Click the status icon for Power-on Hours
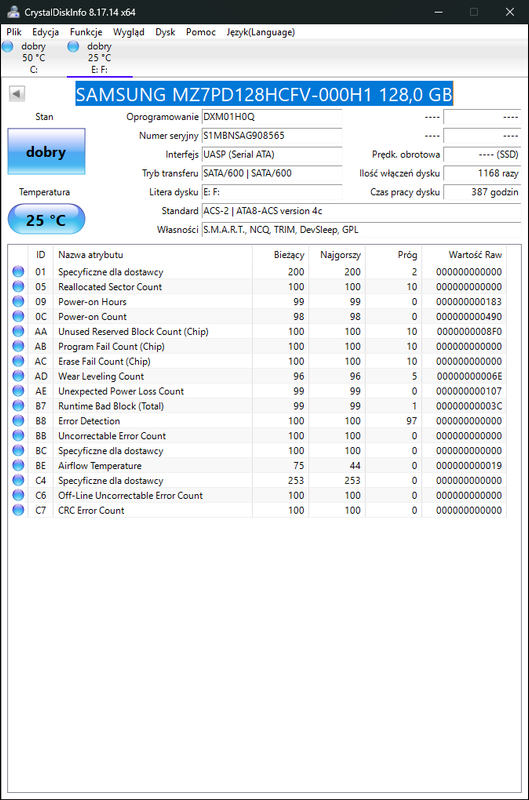Image resolution: width=529 pixels, height=800 pixels. click(x=18, y=301)
